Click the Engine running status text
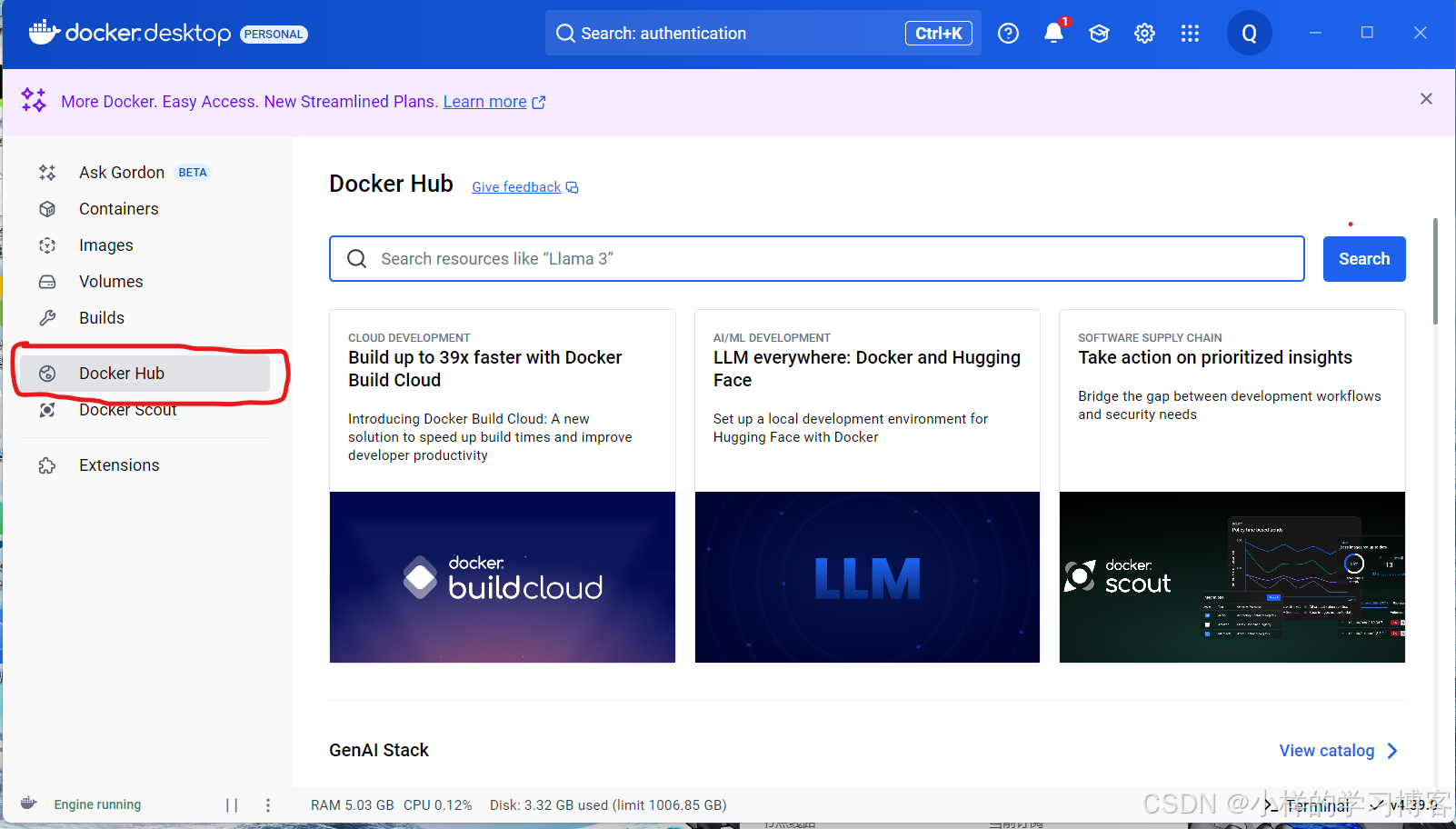Viewport: 1456px width, 829px height. [x=97, y=804]
